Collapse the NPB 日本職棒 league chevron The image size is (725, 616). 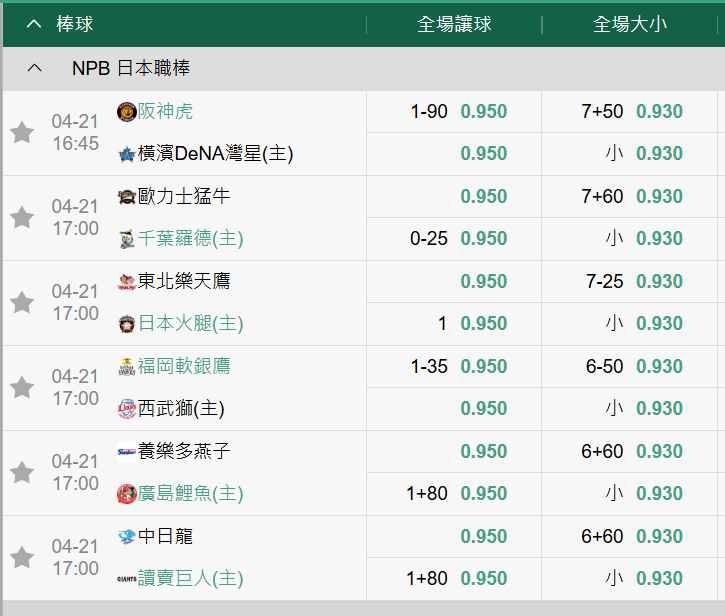34,68
